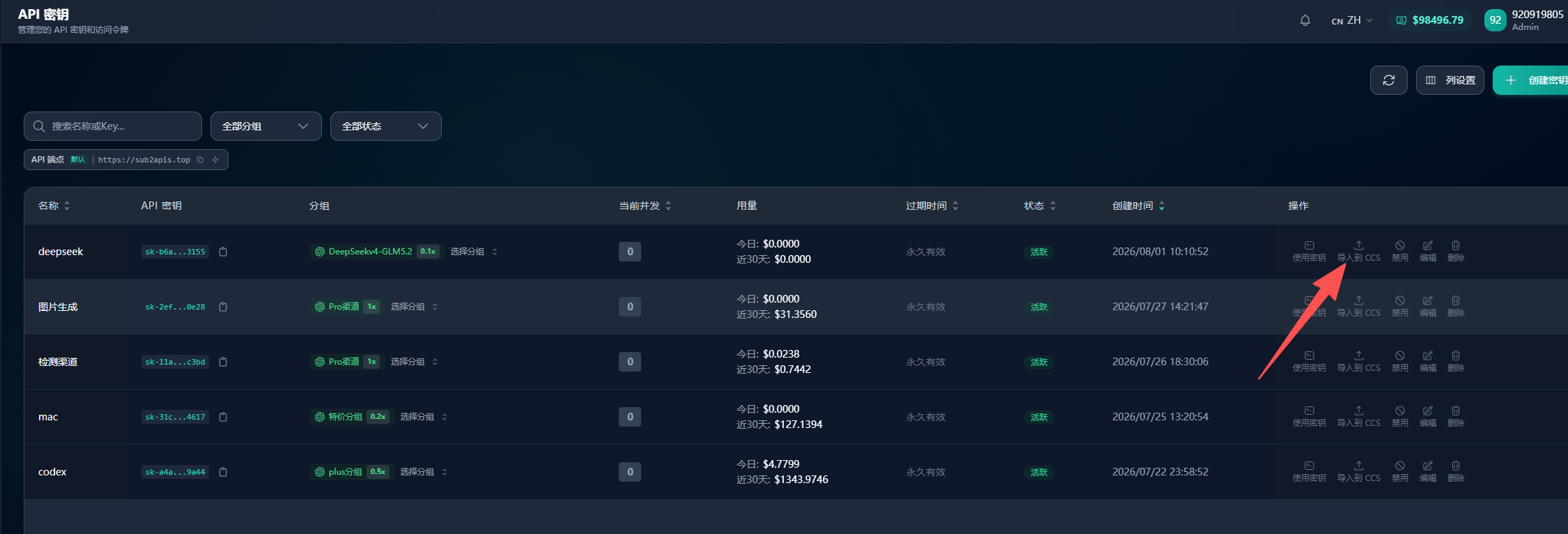Click the 创建密钥 button
Screen dimensions: 1568x534
(1532, 80)
